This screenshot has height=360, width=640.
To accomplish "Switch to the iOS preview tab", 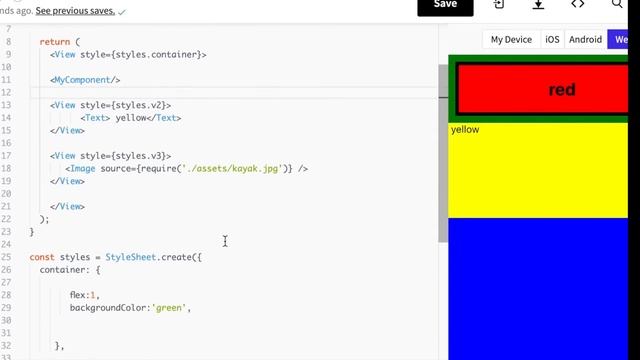I will (x=552, y=40).
